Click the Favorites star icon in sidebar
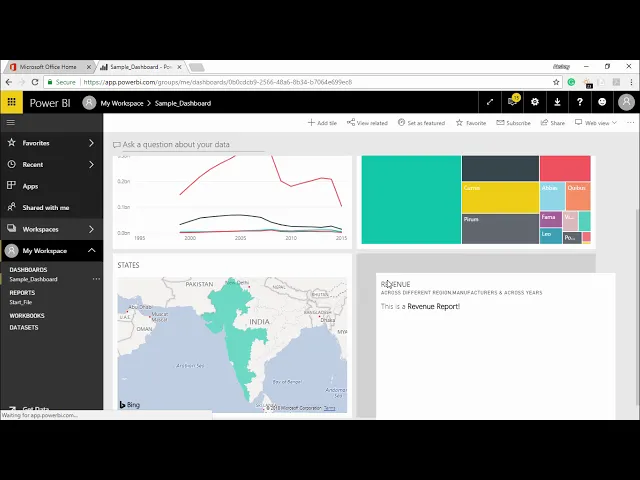 tap(11, 142)
